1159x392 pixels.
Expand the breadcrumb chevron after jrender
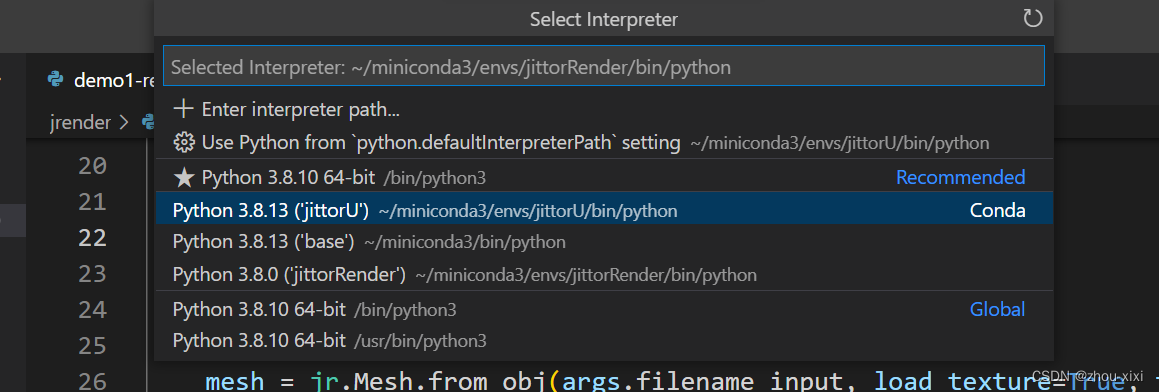(x=123, y=123)
